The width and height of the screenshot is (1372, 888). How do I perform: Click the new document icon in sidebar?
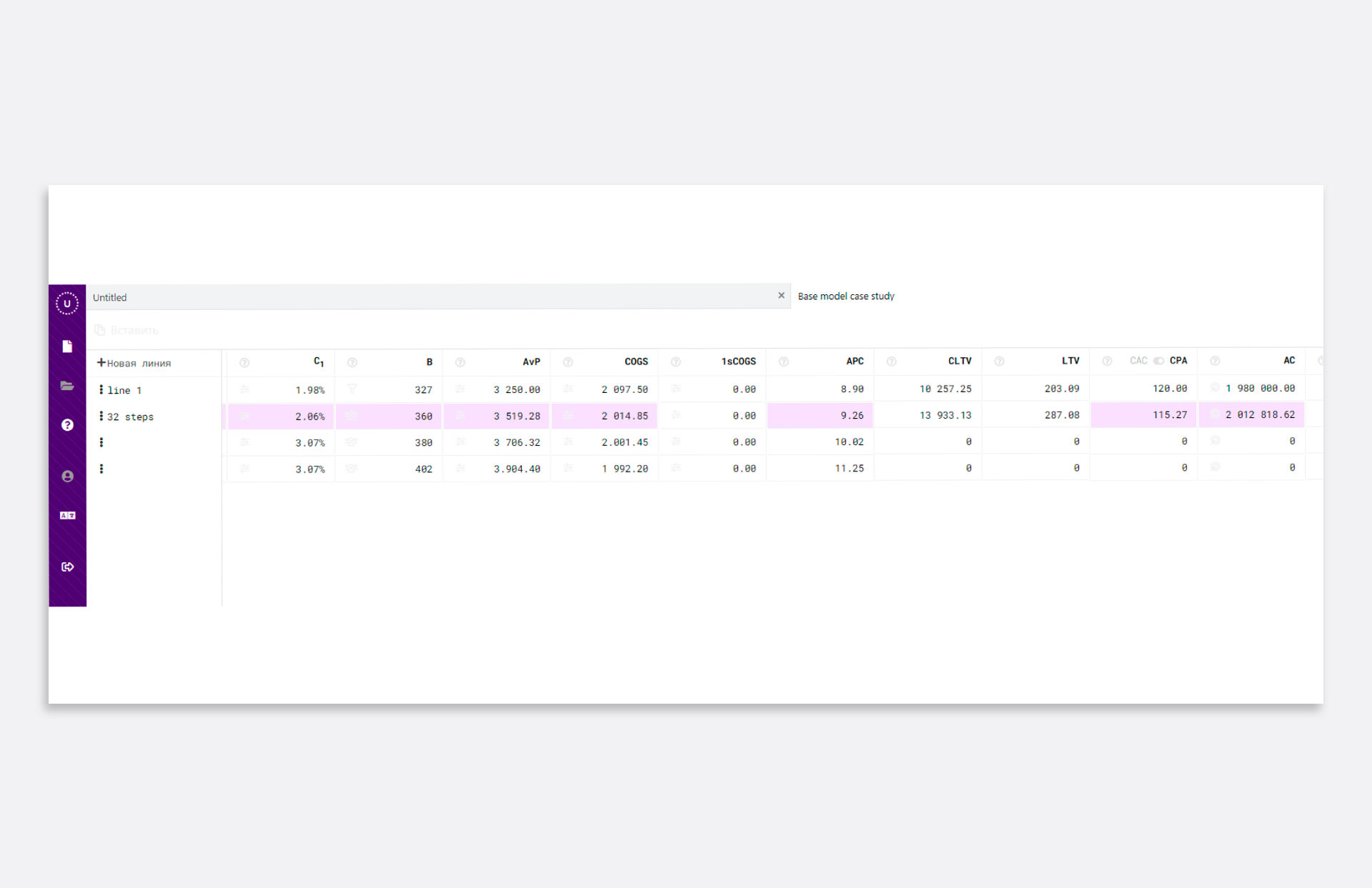point(67,346)
